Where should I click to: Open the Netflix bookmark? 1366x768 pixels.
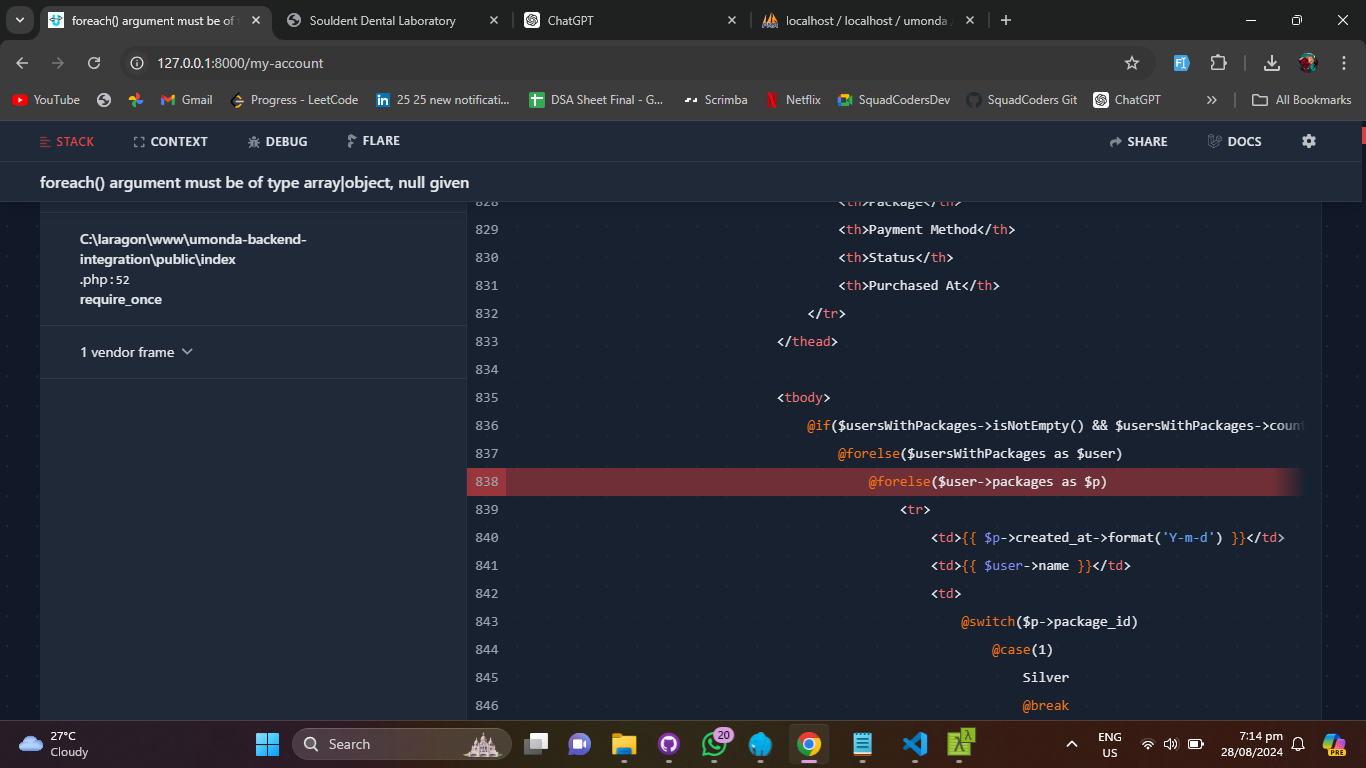793,100
